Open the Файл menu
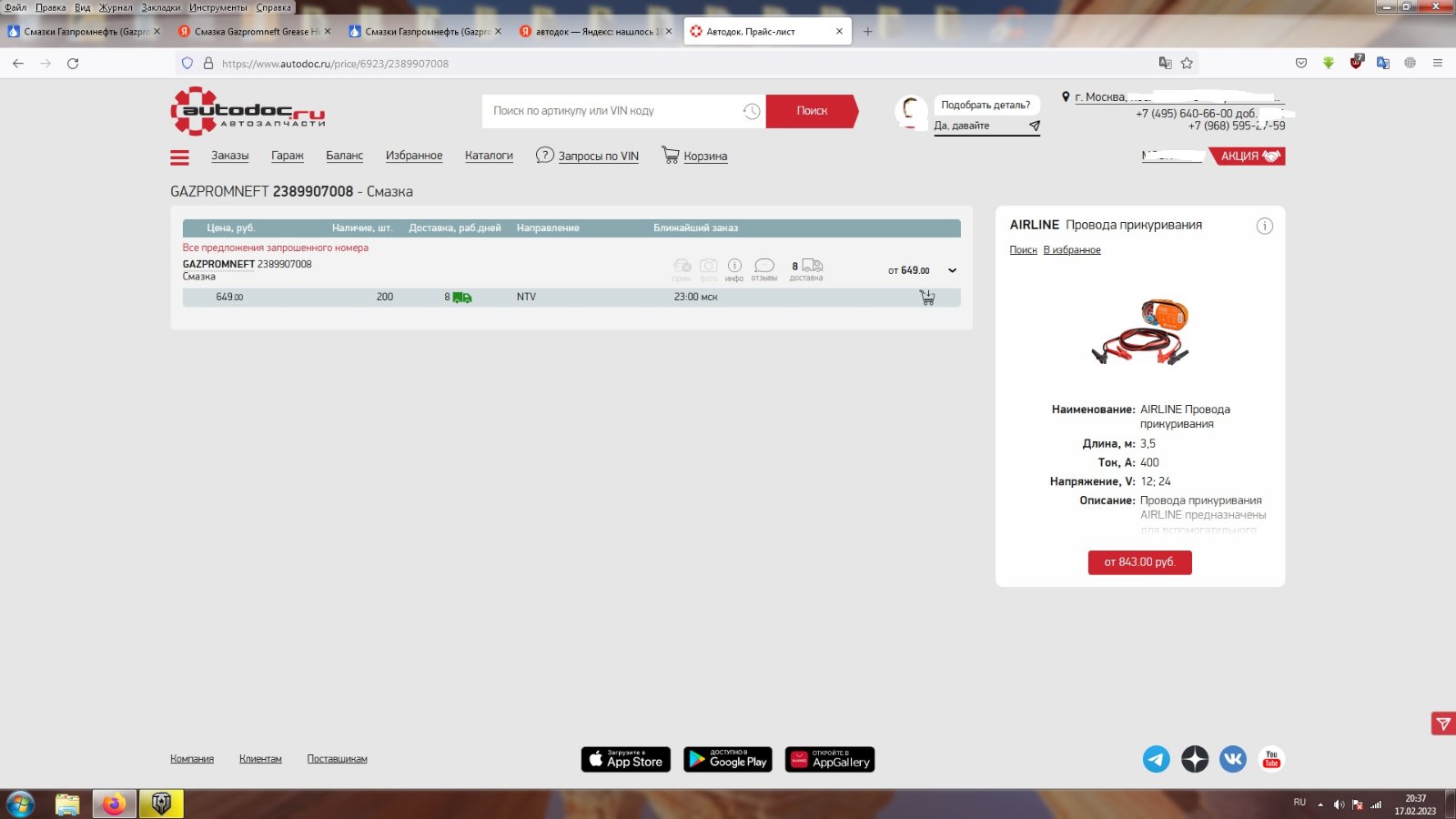 tap(15, 7)
